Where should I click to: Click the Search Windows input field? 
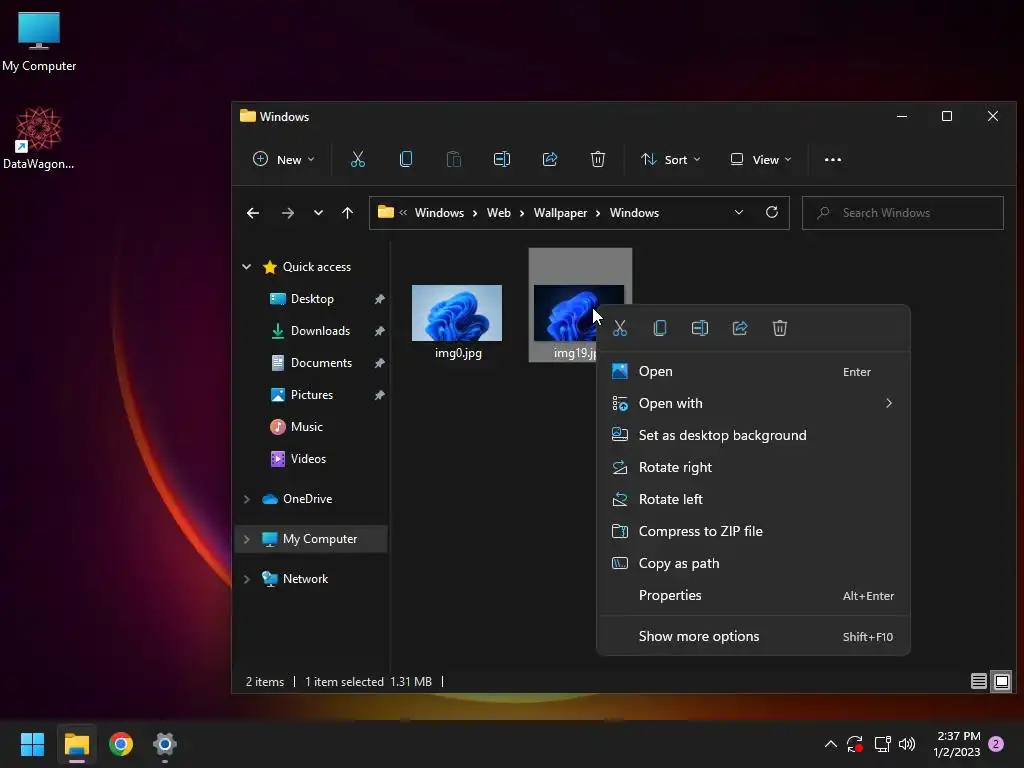[x=903, y=213]
